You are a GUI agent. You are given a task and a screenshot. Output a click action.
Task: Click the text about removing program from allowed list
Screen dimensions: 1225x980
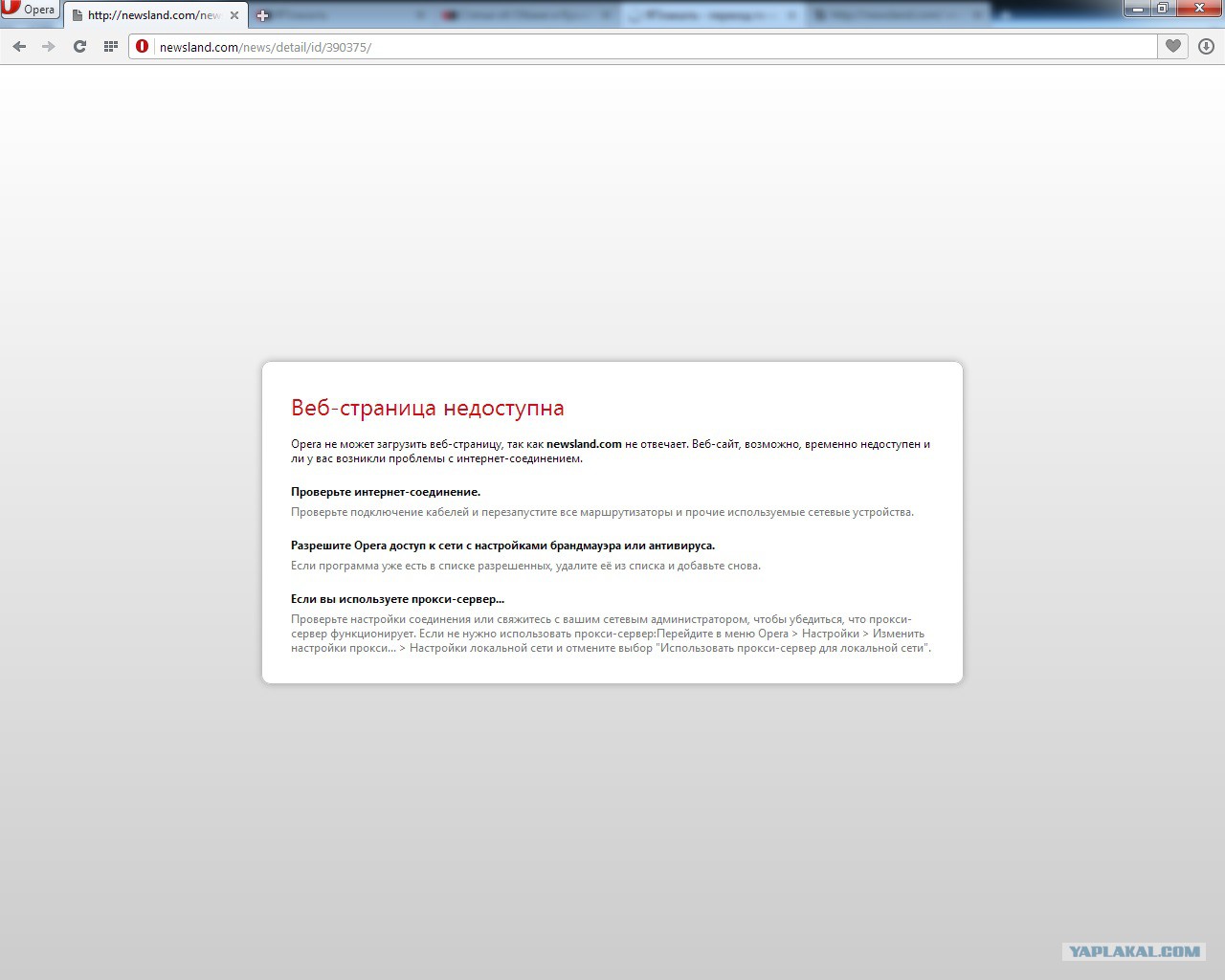coord(526,566)
